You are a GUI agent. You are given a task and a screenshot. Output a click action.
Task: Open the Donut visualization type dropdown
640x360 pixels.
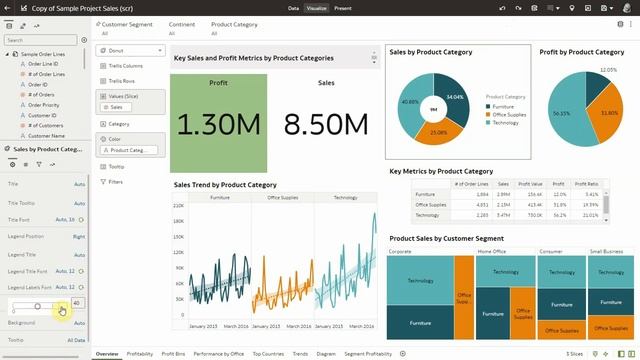tap(131, 51)
